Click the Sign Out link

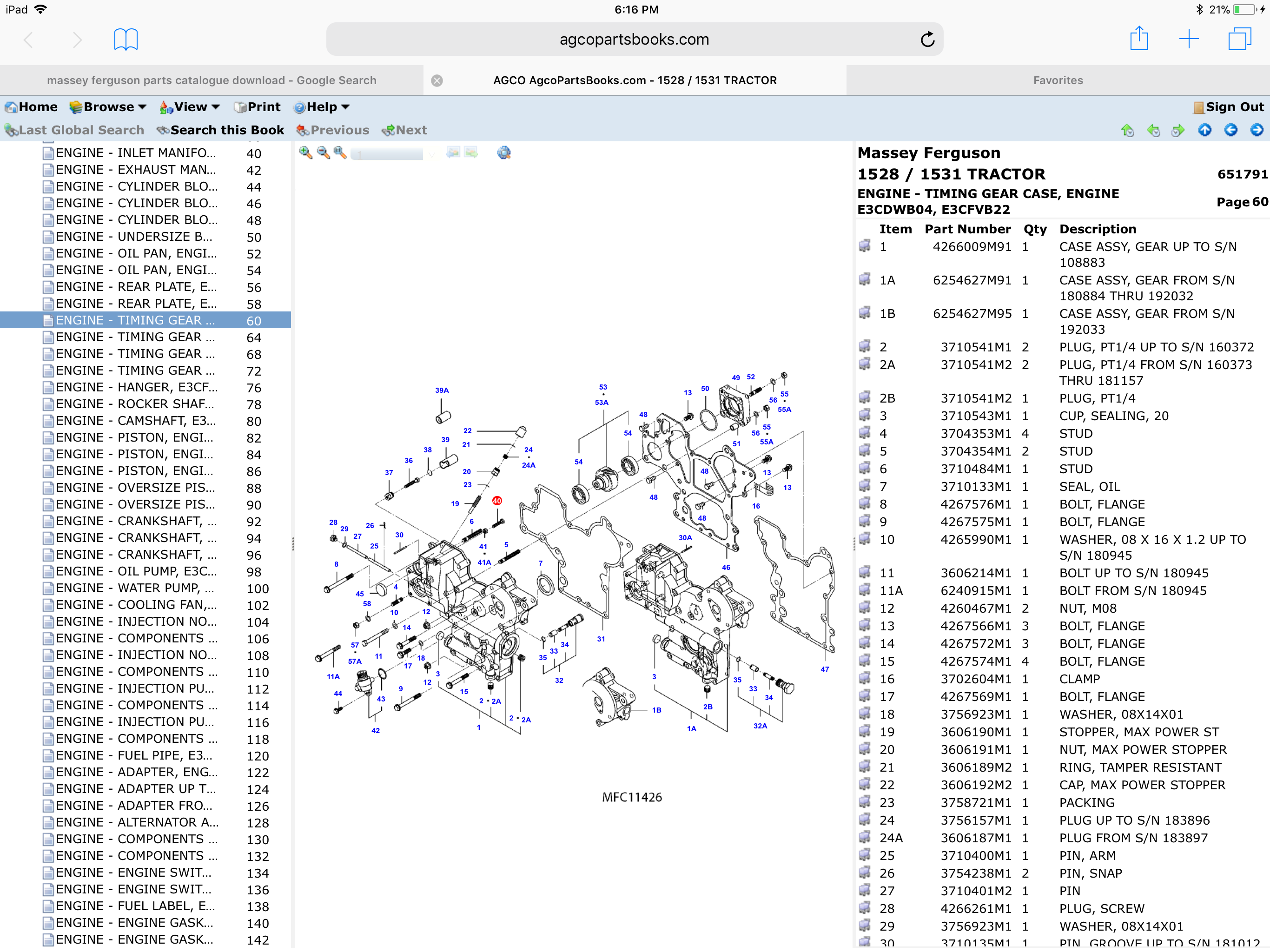(1228, 107)
